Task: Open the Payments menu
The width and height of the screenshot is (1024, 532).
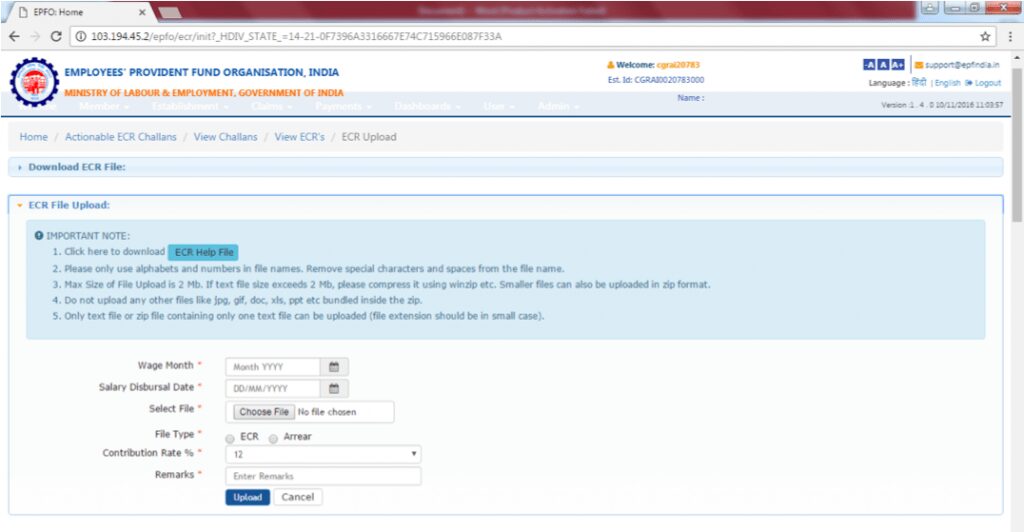Action: [x=342, y=106]
